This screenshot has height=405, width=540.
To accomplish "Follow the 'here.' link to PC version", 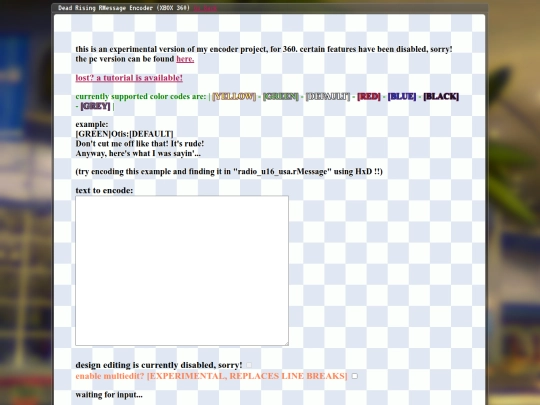I will point(185,59).
